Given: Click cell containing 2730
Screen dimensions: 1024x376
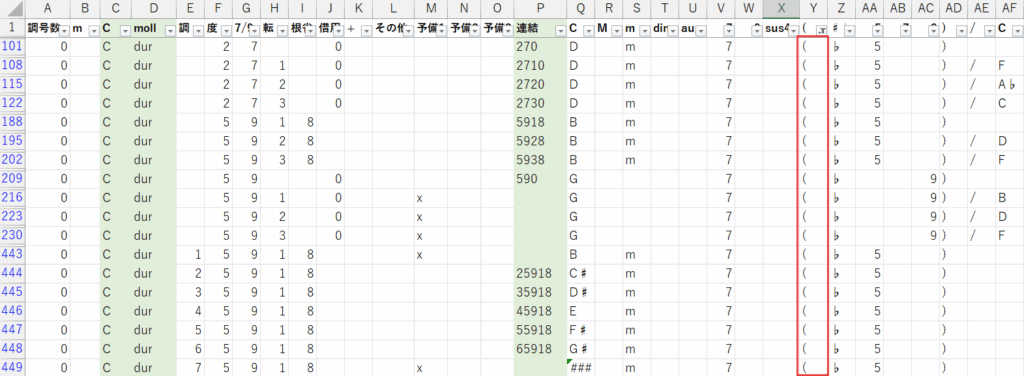Looking at the screenshot, I should pos(540,103).
